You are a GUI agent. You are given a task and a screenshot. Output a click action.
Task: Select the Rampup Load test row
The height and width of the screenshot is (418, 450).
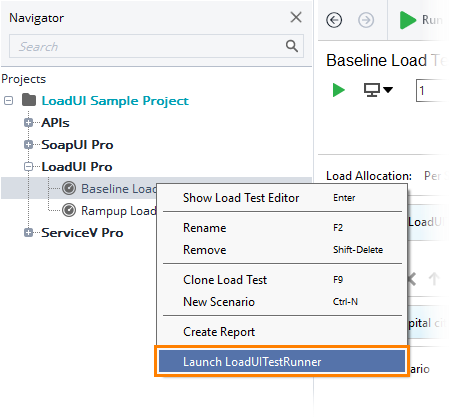coord(119,211)
